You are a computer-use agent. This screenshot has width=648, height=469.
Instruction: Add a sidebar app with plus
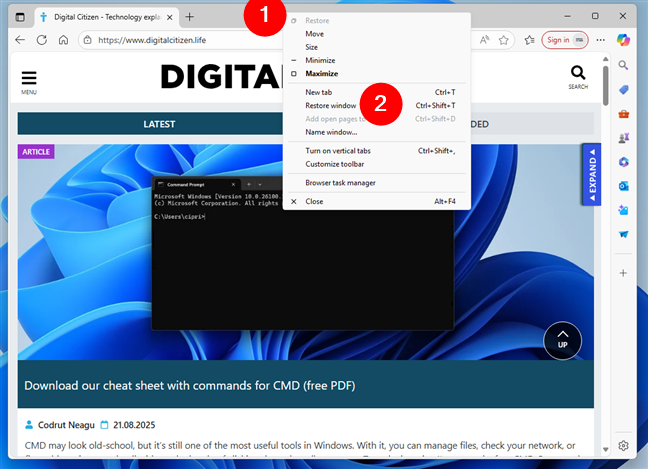(x=623, y=273)
